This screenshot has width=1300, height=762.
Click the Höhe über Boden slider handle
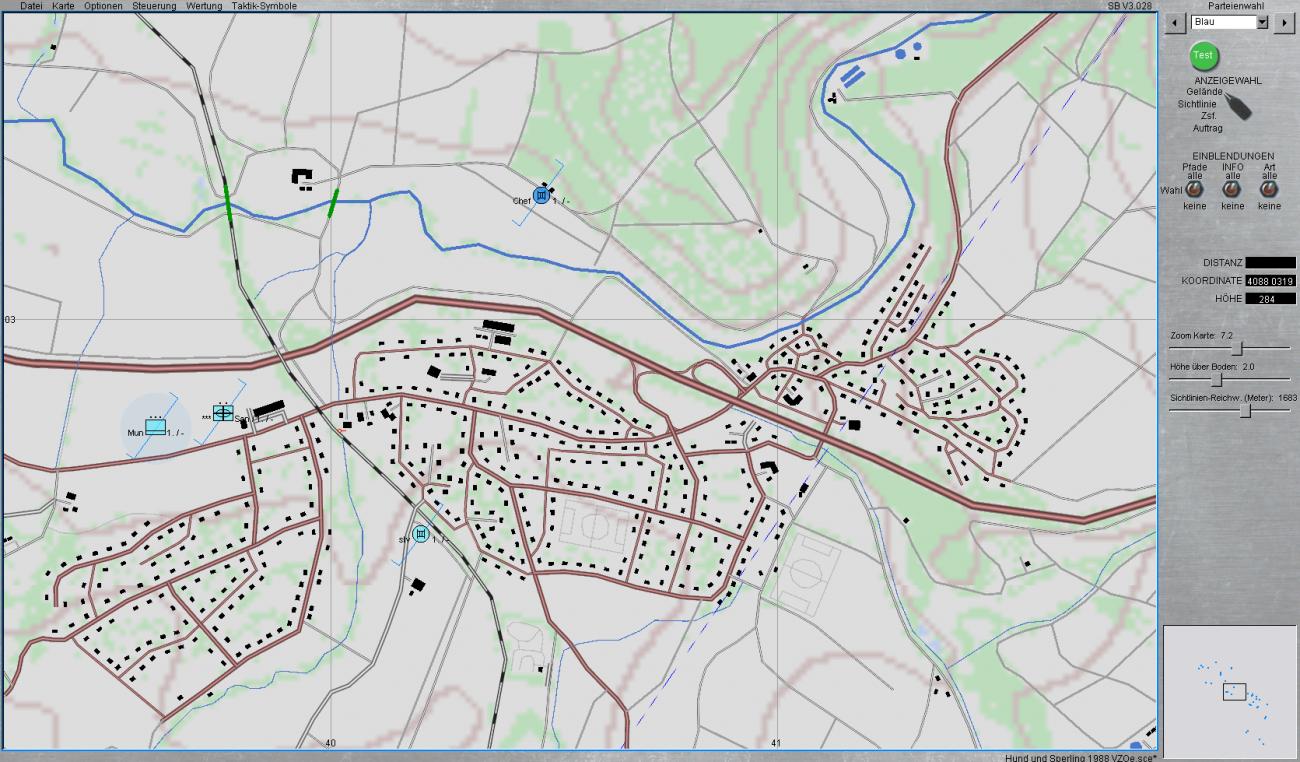pyautogui.click(x=1217, y=379)
